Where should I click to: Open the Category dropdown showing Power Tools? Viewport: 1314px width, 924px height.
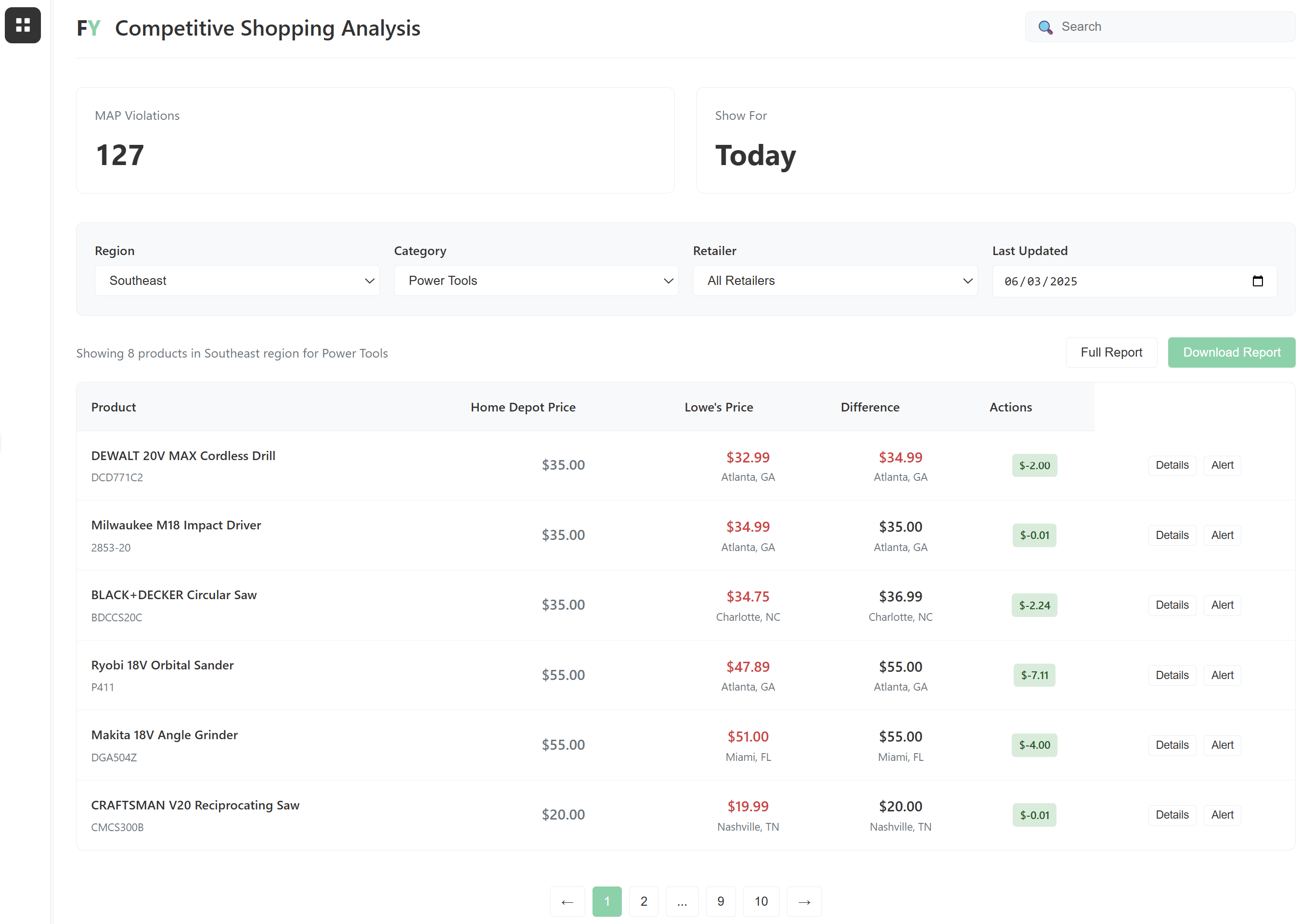tap(536, 281)
